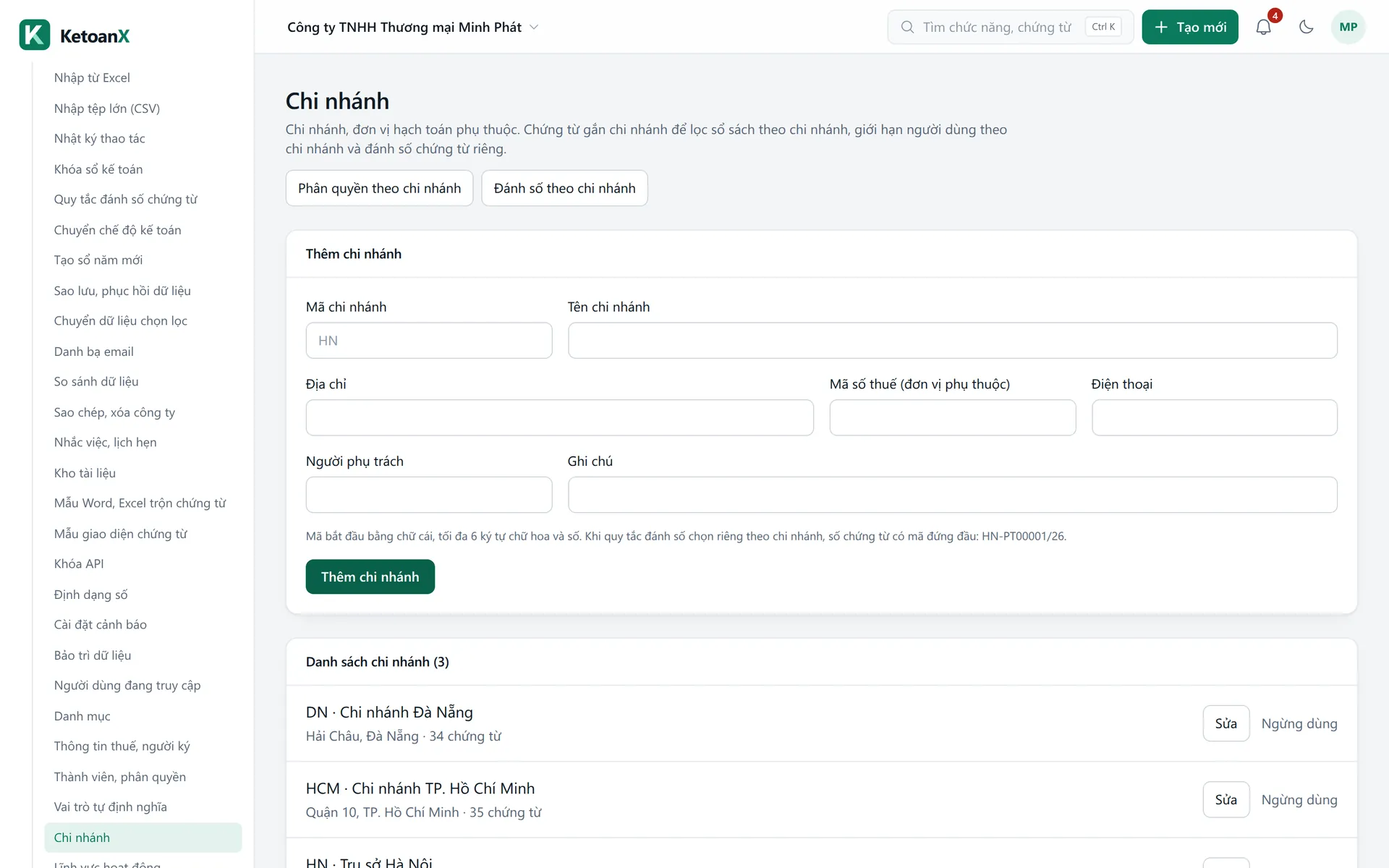Go to Danh bạ email
Viewport: 1389px width, 868px height.
pyautogui.click(x=143, y=351)
